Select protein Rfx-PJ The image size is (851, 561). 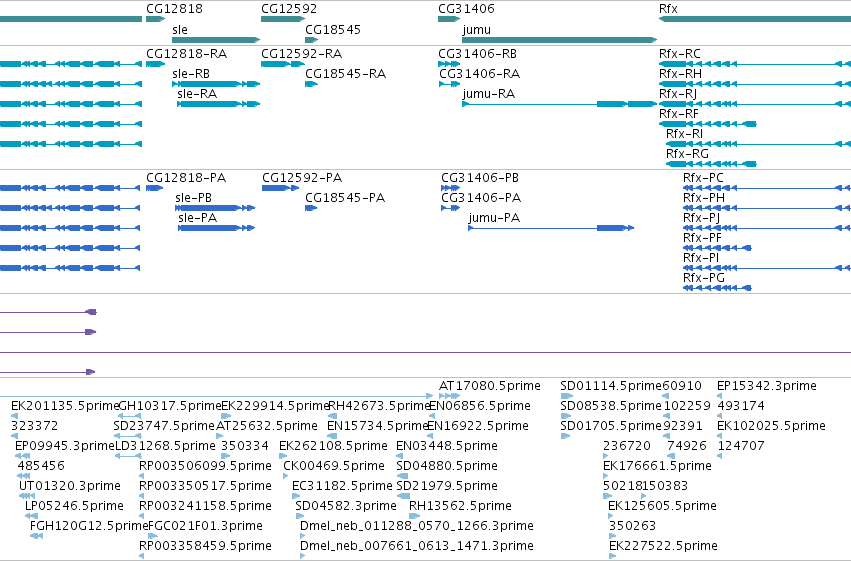click(x=701, y=218)
